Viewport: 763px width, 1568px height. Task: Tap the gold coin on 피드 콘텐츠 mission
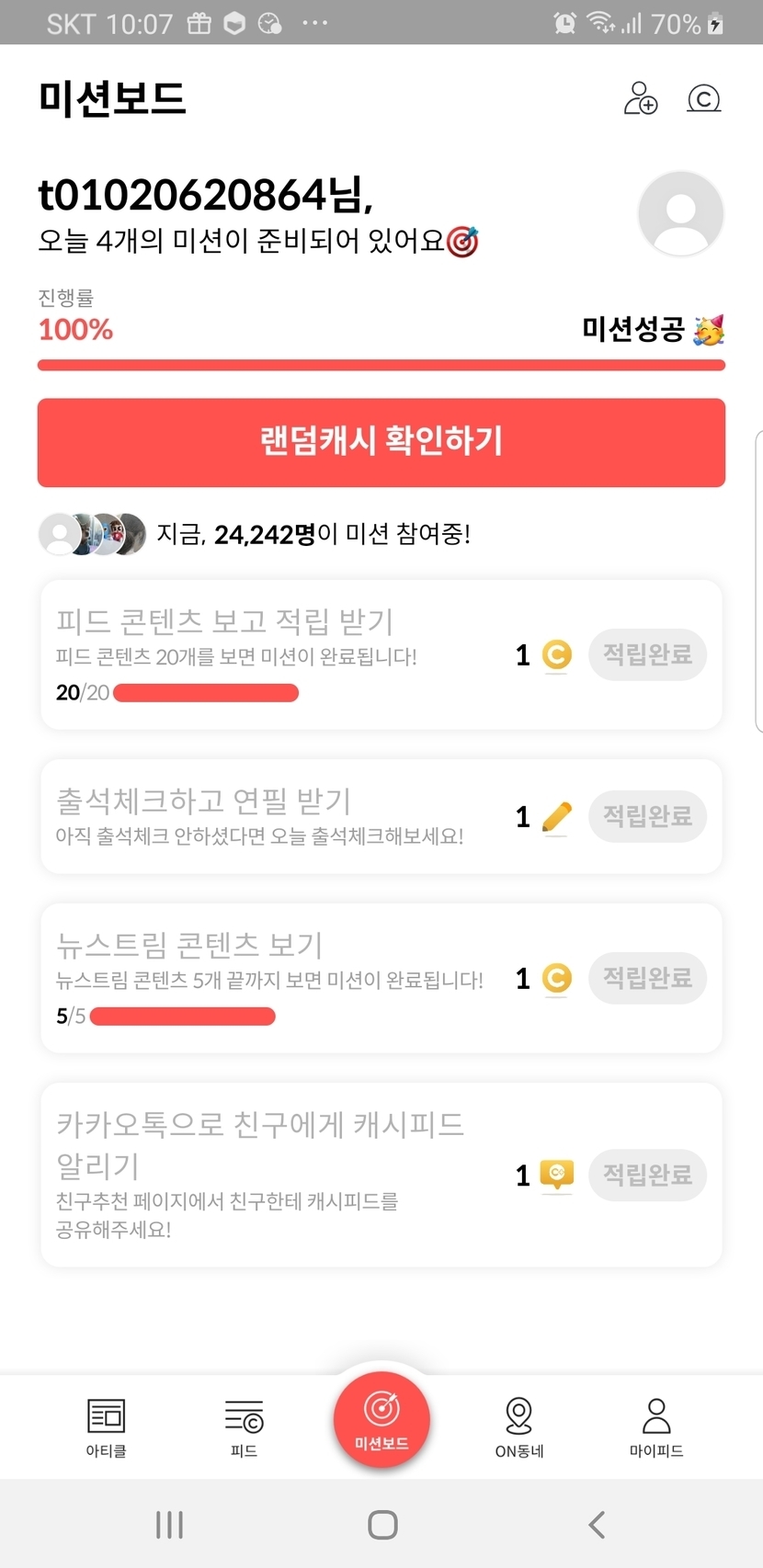(x=556, y=654)
